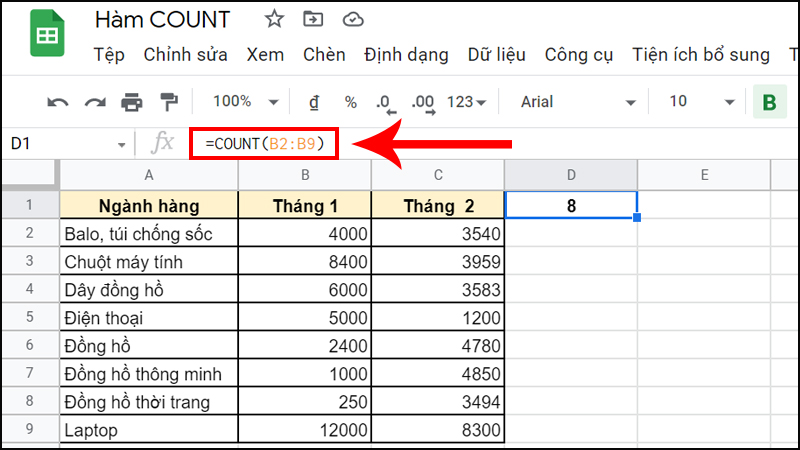Click the move to folder icon
This screenshot has height=450, width=800.
click(x=313, y=19)
